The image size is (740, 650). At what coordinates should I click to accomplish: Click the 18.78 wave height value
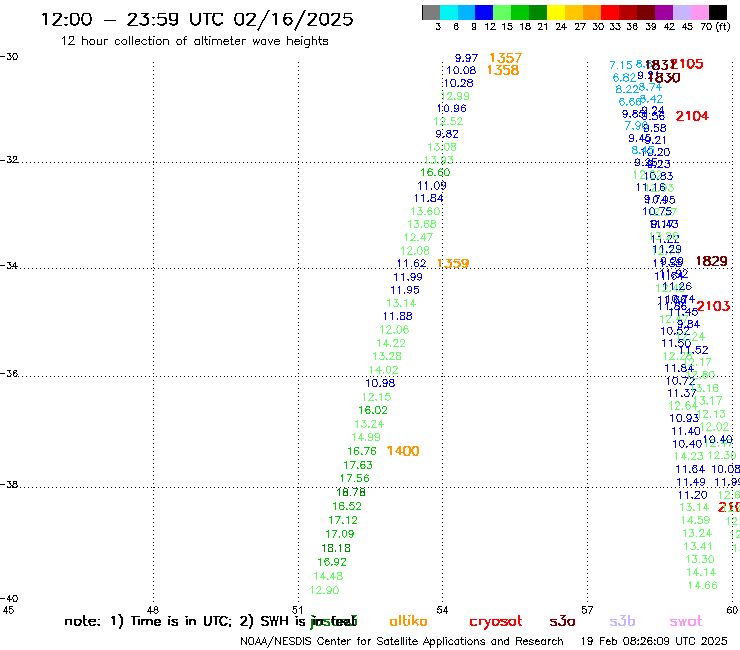point(351,492)
